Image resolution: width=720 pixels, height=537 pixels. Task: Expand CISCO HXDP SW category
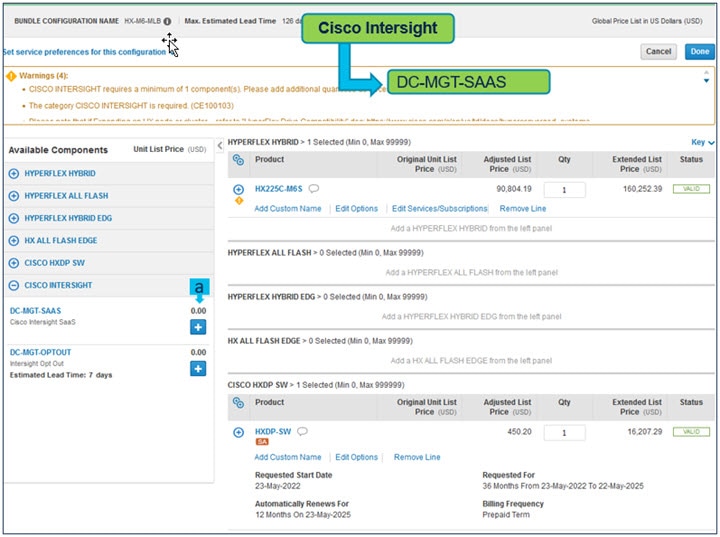pos(14,263)
